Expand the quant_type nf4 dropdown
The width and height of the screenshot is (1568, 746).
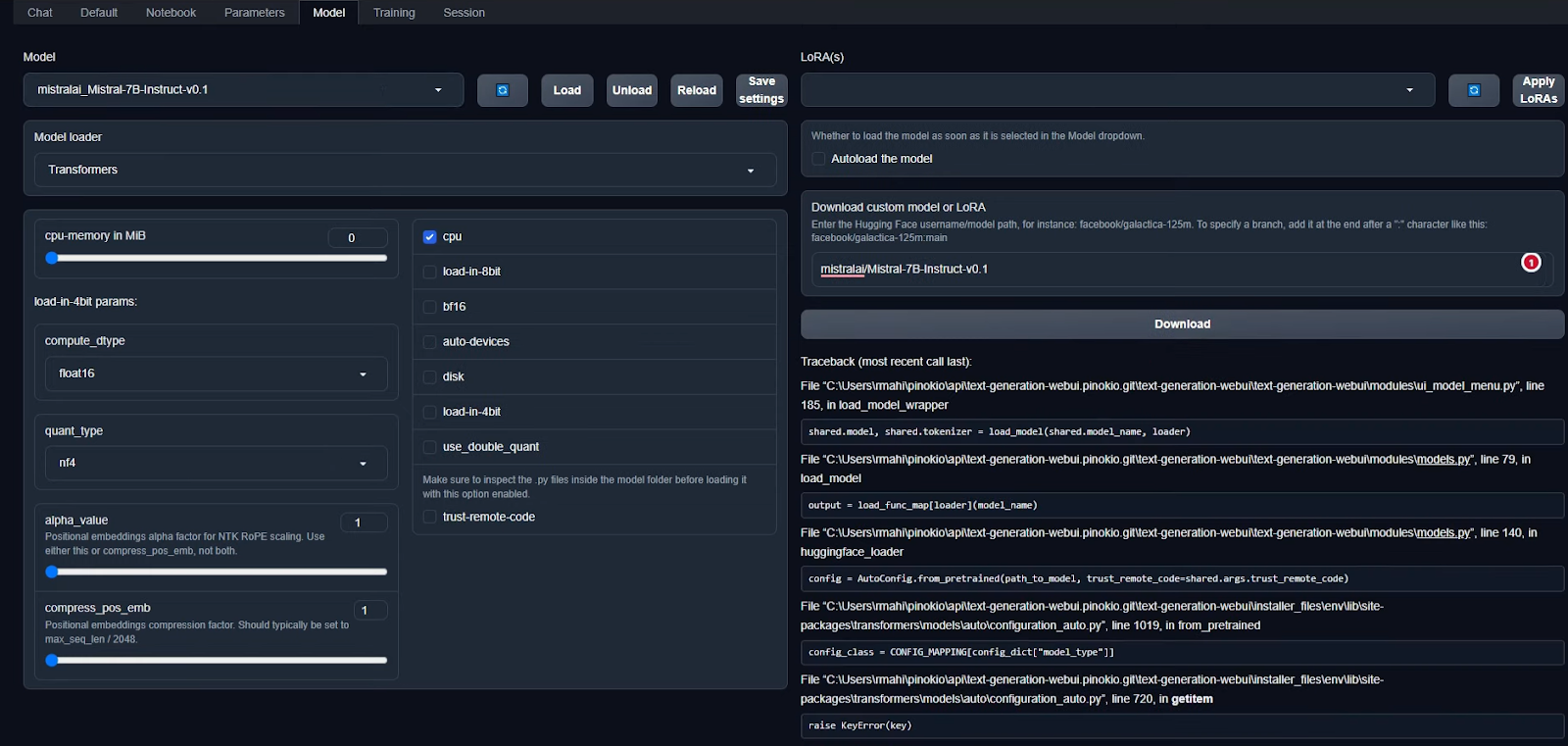(x=217, y=463)
